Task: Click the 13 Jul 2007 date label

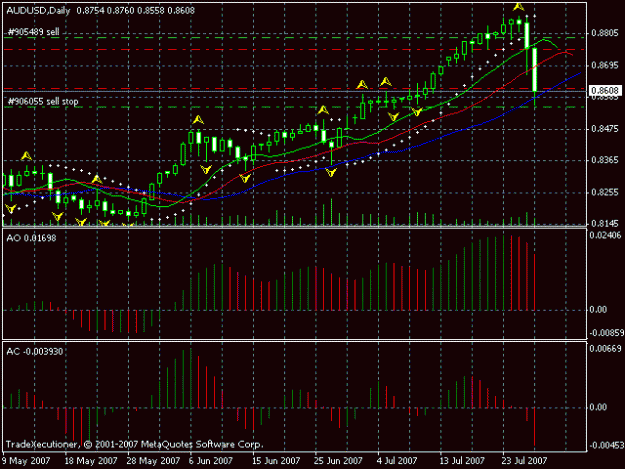Action: coord(462,461)
